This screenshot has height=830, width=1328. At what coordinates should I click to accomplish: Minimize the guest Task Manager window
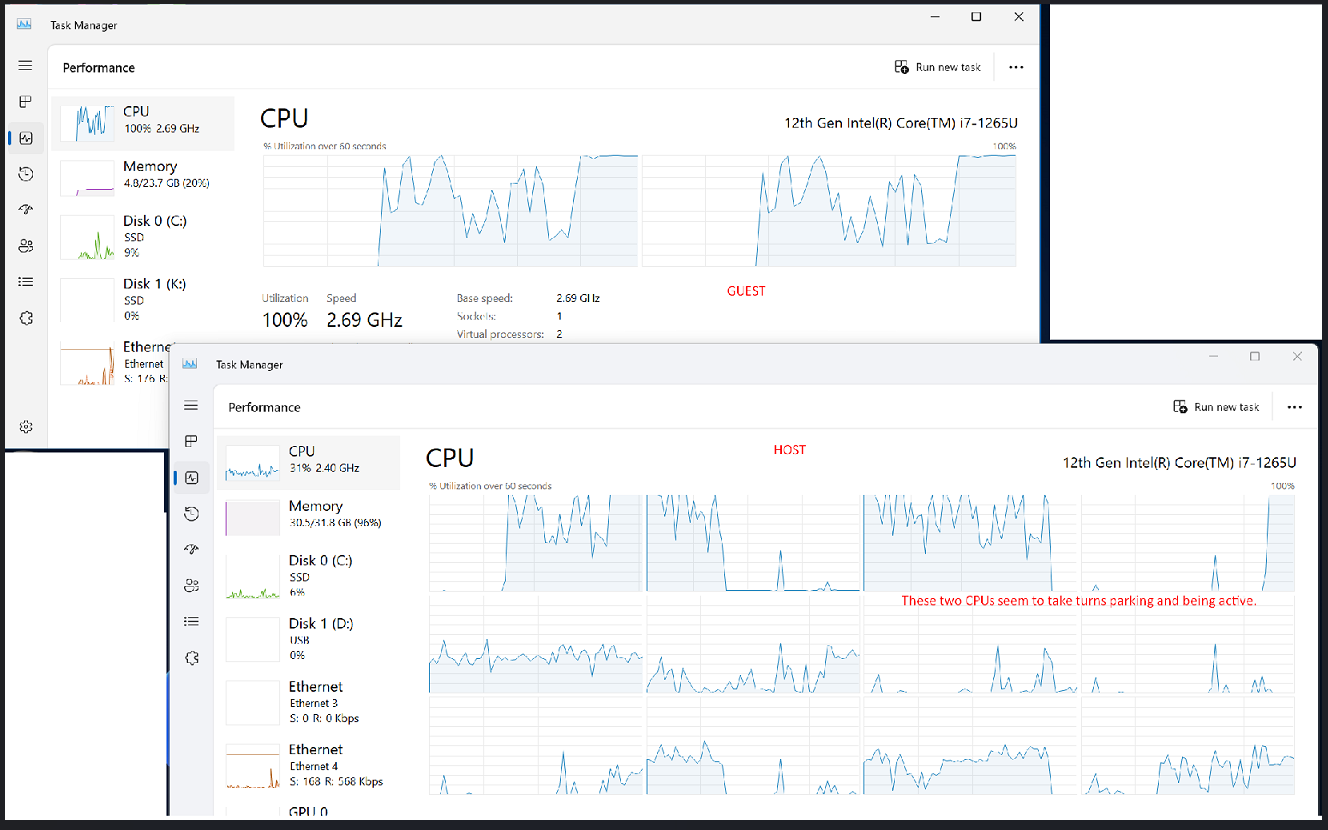pyautogui.click(x=934, y=17)
